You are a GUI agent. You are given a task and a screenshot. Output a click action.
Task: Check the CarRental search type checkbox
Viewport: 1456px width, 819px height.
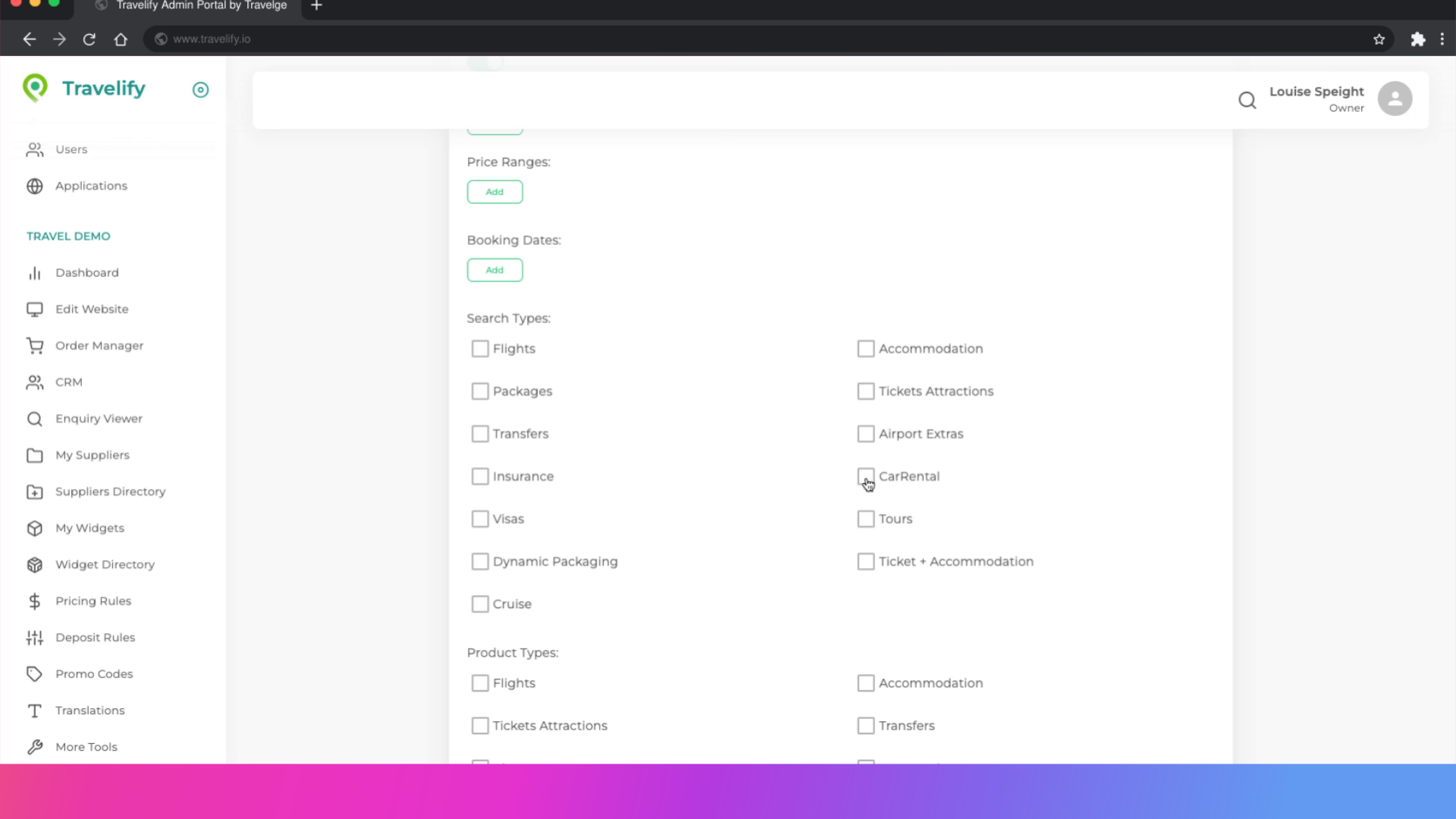pyautogui.click(x=865, y=476)
